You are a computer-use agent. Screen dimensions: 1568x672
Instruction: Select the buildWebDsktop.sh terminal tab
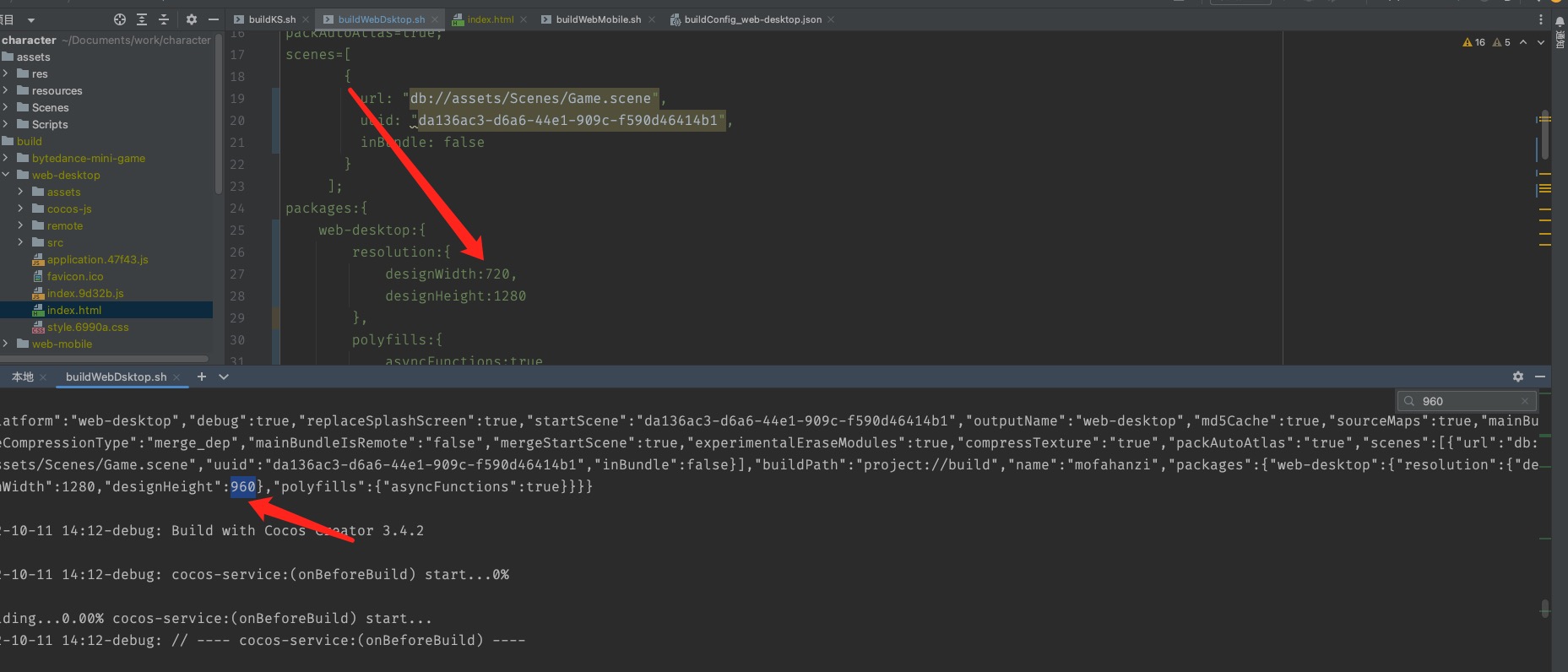click(116, 377)
